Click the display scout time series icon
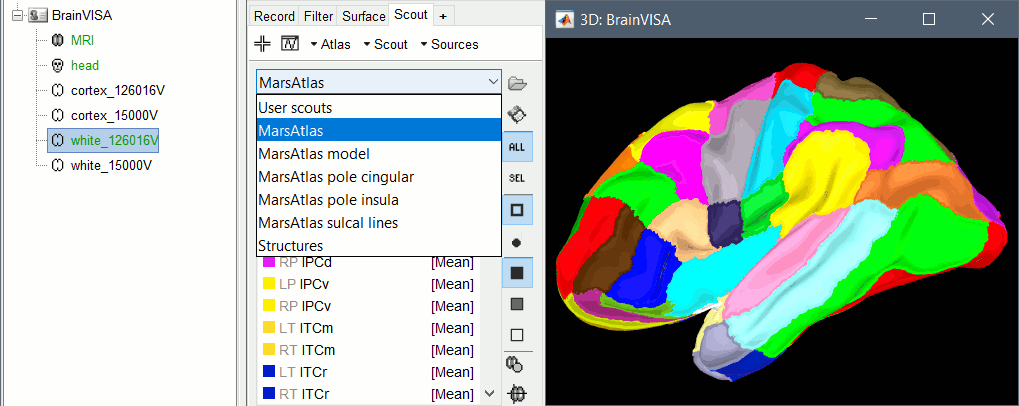Viewport: 1019px width, 406px height. (290, 44)
